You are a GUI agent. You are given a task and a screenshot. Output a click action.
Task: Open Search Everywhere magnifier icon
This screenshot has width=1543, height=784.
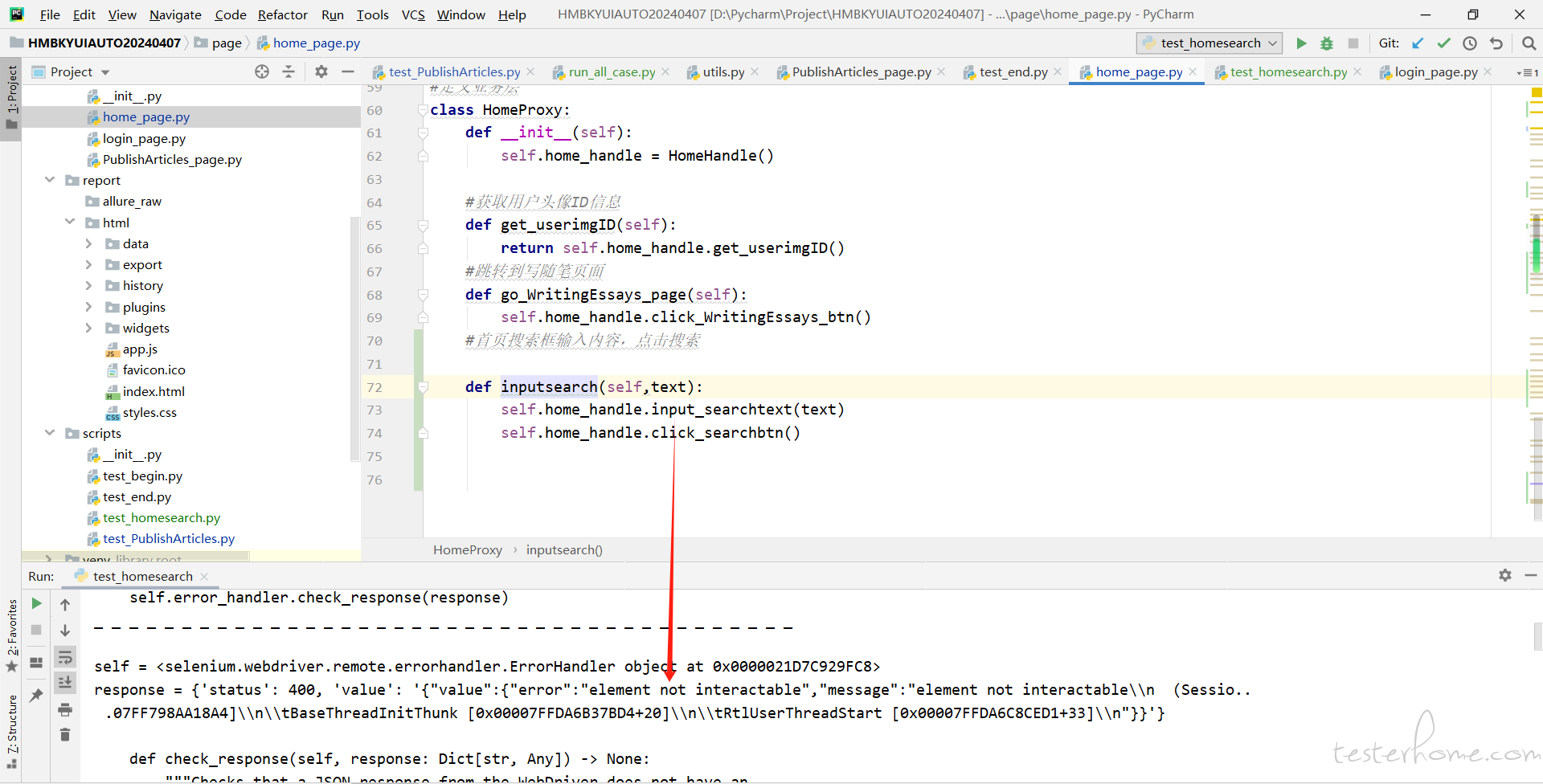1529,43
